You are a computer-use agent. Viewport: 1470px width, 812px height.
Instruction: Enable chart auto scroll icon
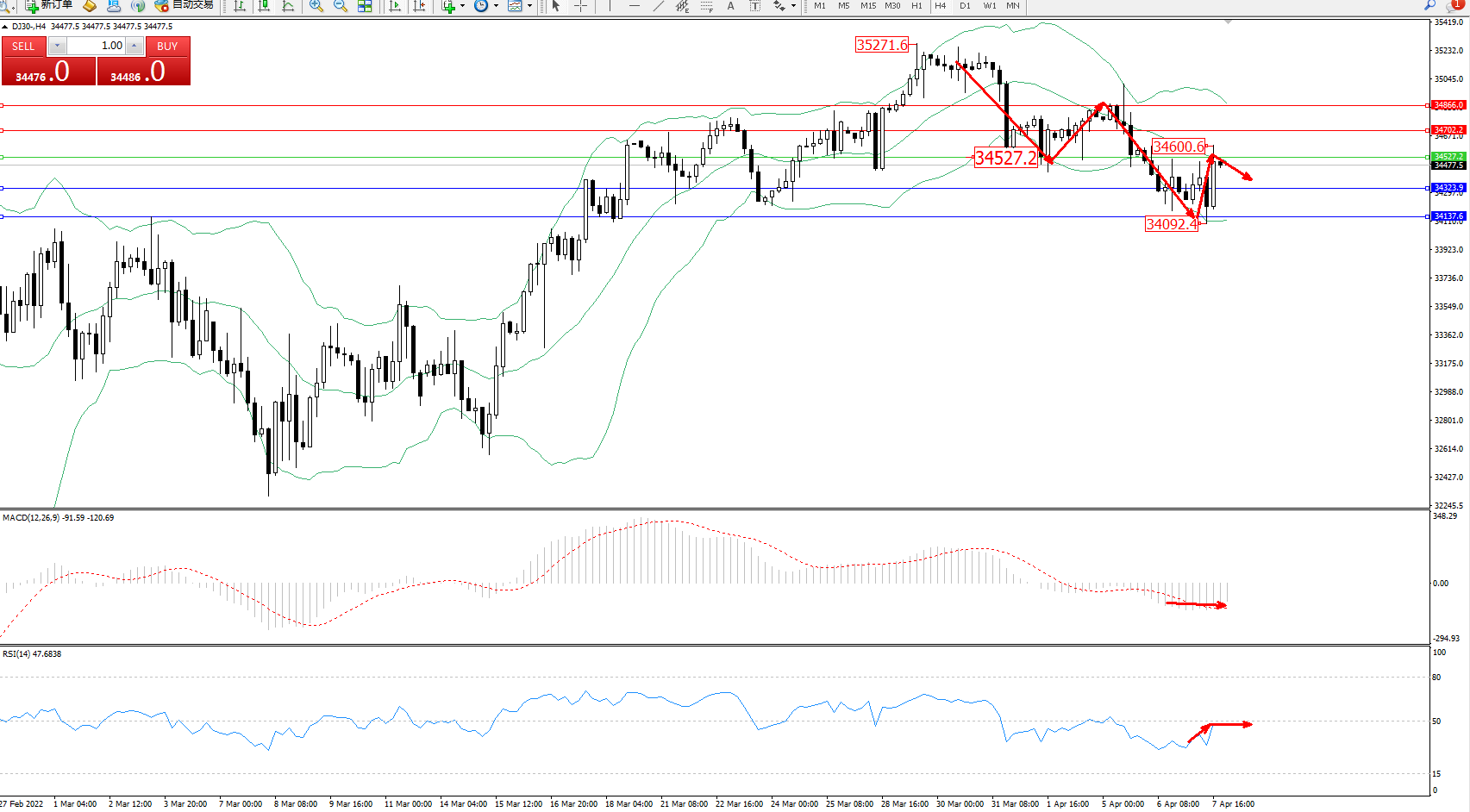point(395,6)
